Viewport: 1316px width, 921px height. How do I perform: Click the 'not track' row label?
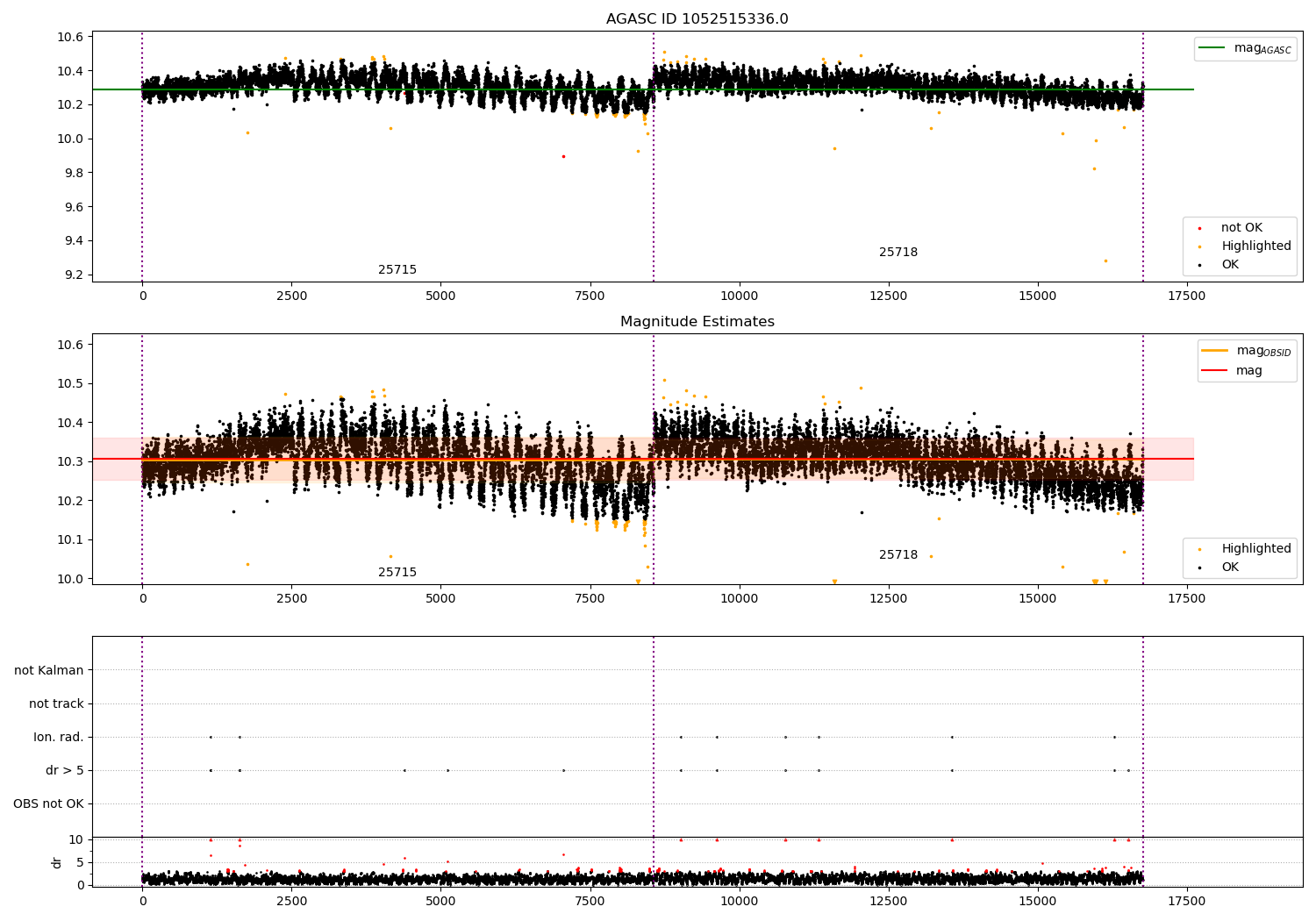coord(56,704)
